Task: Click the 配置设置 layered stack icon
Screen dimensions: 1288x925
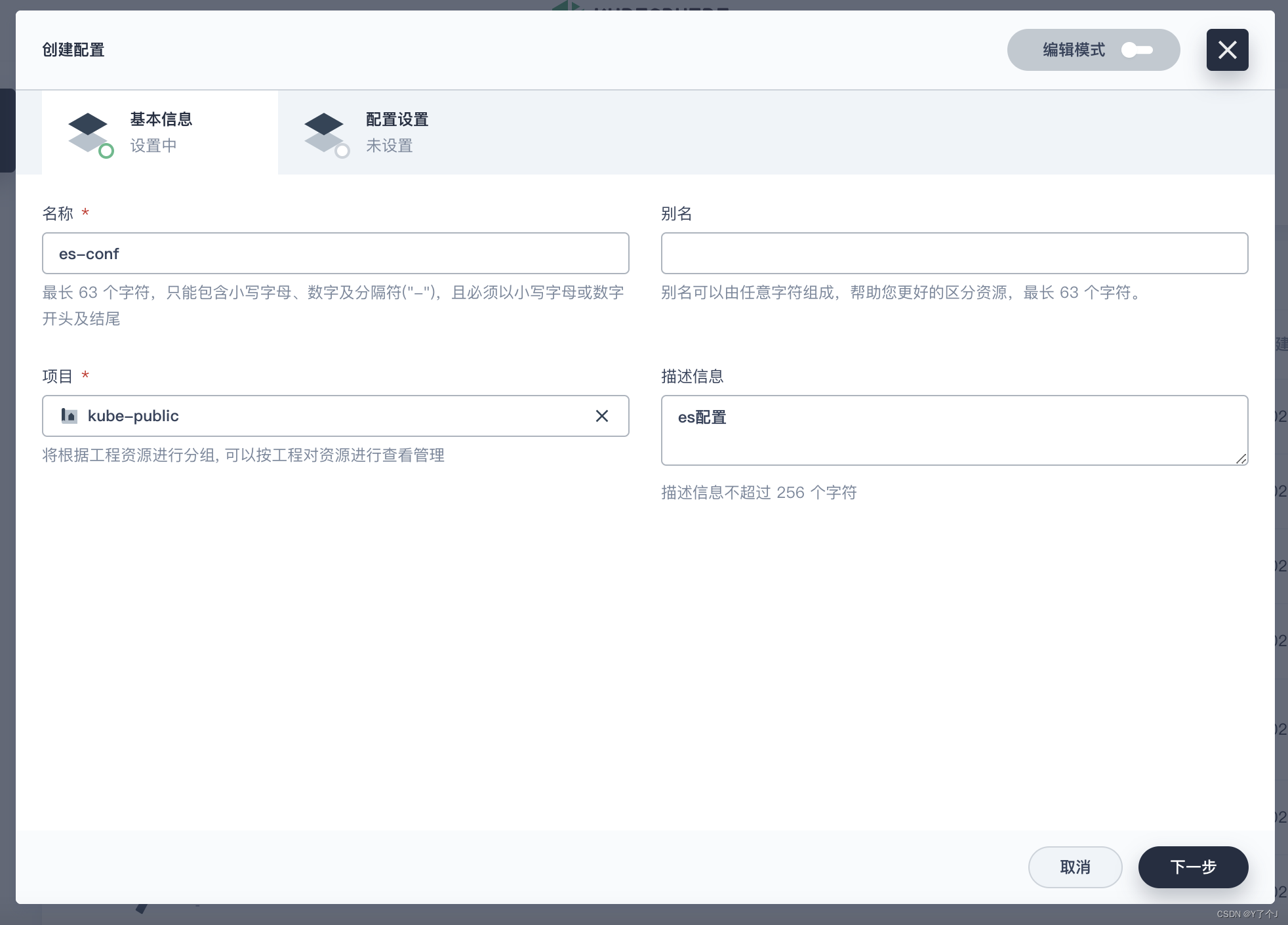Action: pyautogui.click(x=327, y=134)
